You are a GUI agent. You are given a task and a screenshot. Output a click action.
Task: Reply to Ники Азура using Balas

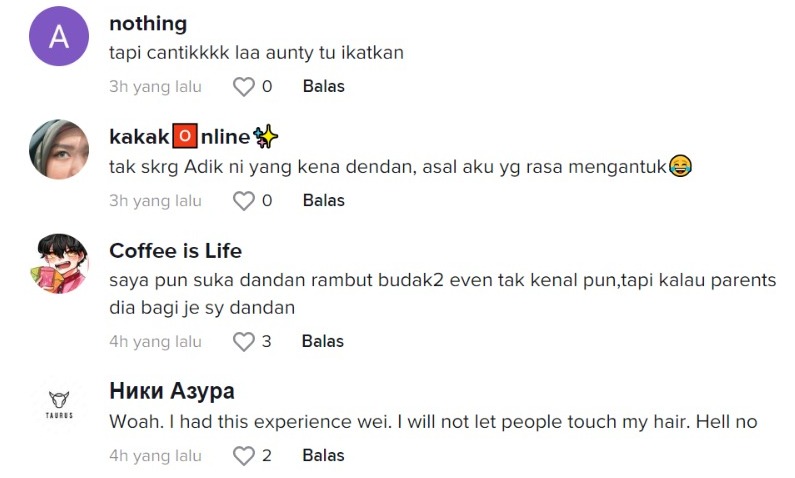tap(323, 456)
